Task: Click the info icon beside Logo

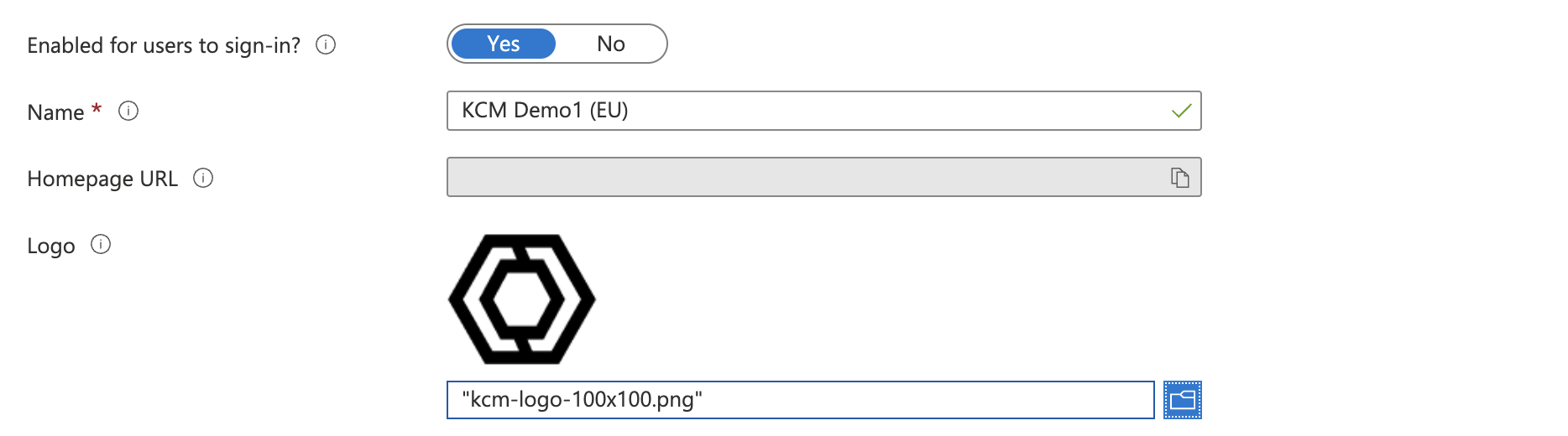Action: [x=101, y=244]
